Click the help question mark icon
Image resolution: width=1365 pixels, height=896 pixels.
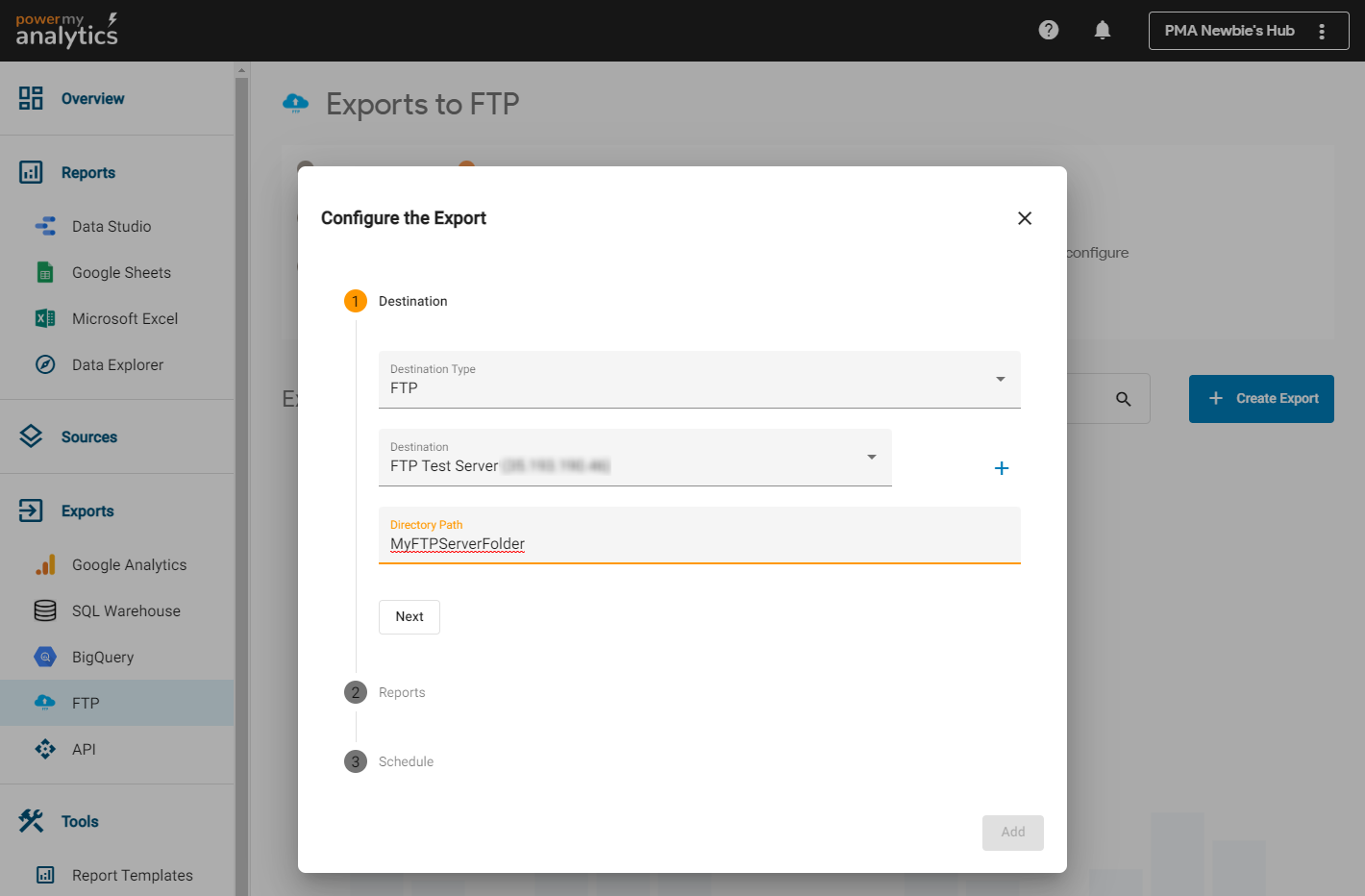[1049, 30]
